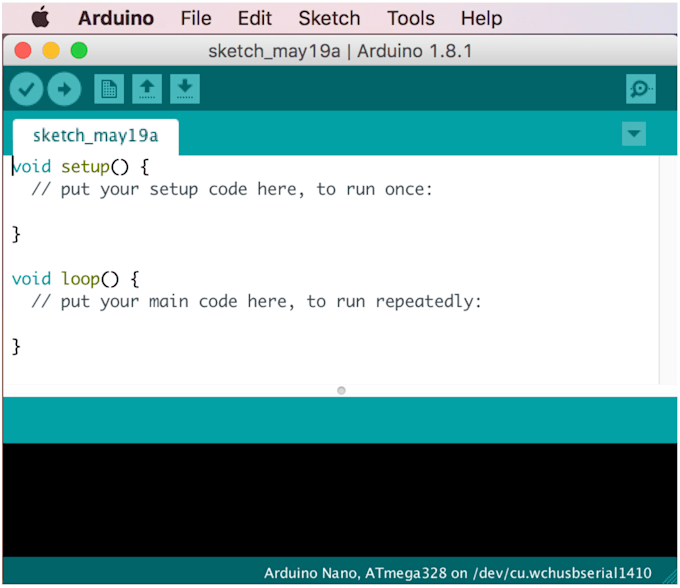Open the Help menu
Screen dimensions: 680x588
481,18
